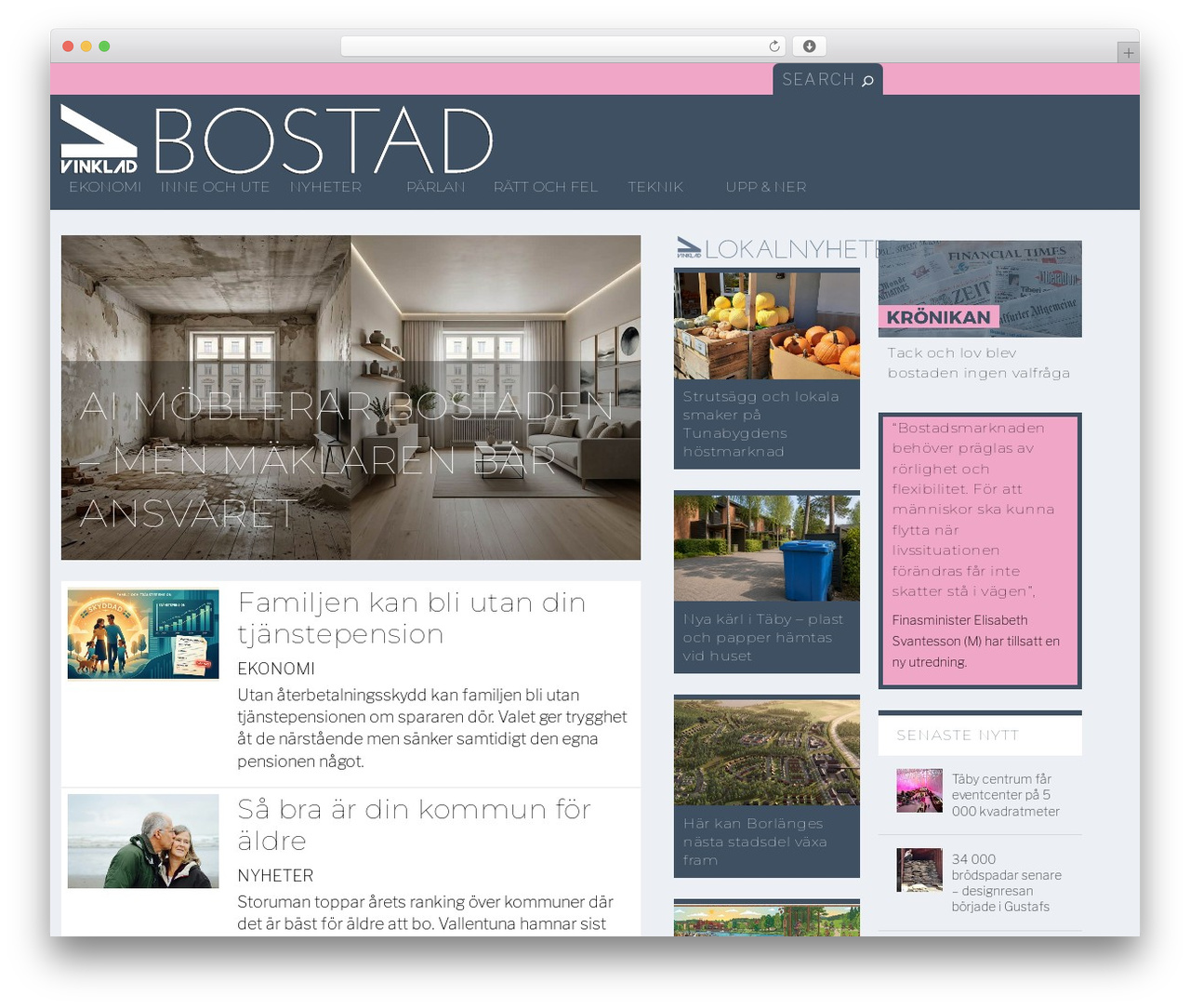Open Täby centrum får eventcenter news item
Viewport: 1190px width, 1008px height.
1005,795
